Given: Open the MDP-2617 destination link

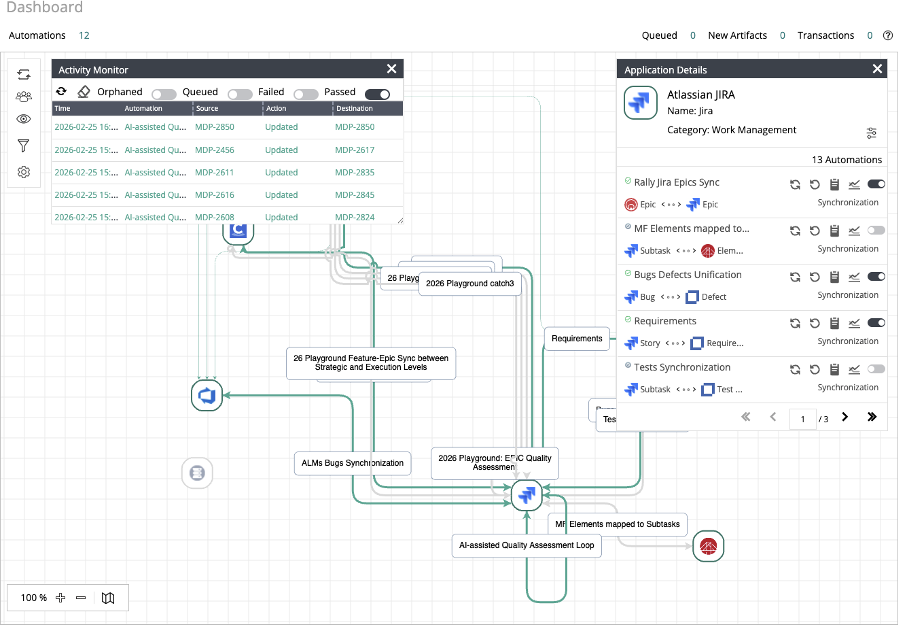Looking at the screenshot, I should [355, 151].
